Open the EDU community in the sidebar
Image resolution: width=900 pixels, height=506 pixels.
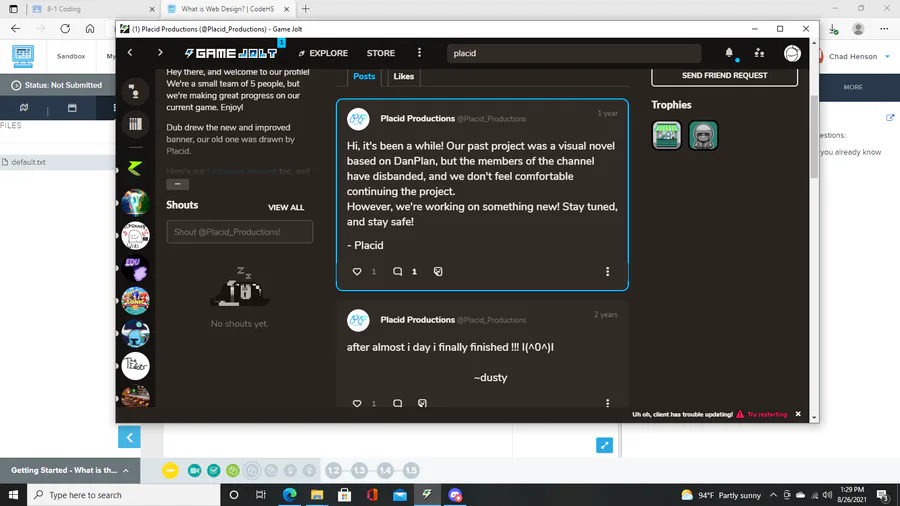tap(135, 268)
